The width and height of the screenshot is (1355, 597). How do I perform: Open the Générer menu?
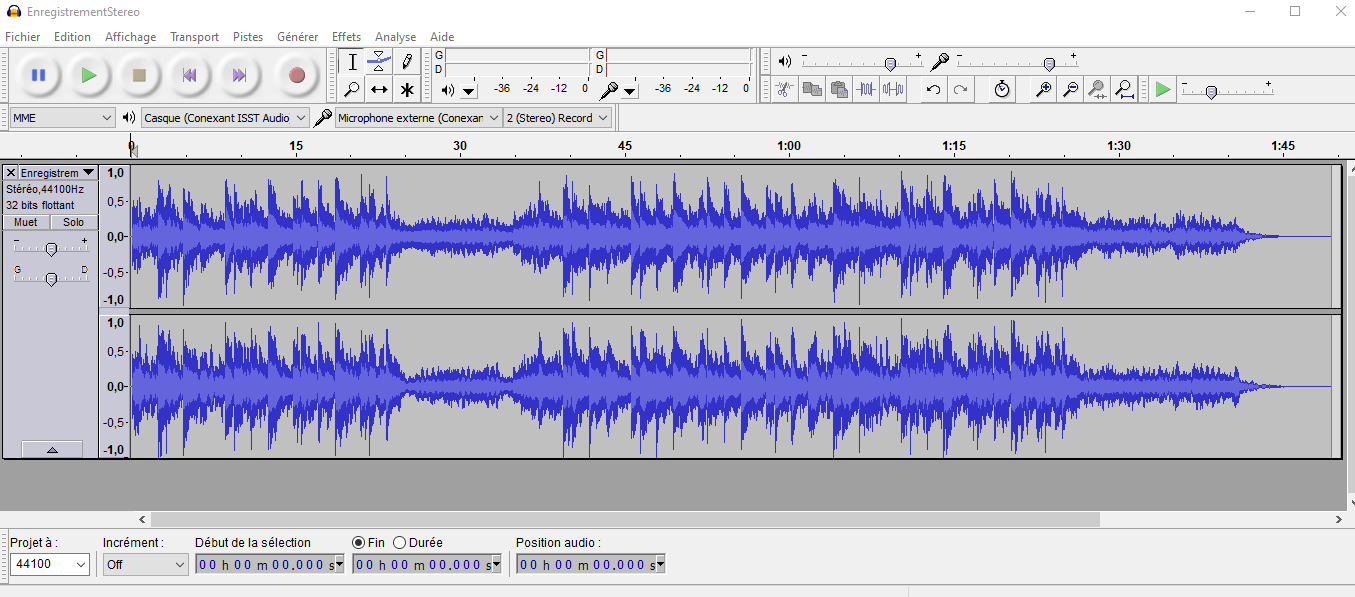coord(298,37)
